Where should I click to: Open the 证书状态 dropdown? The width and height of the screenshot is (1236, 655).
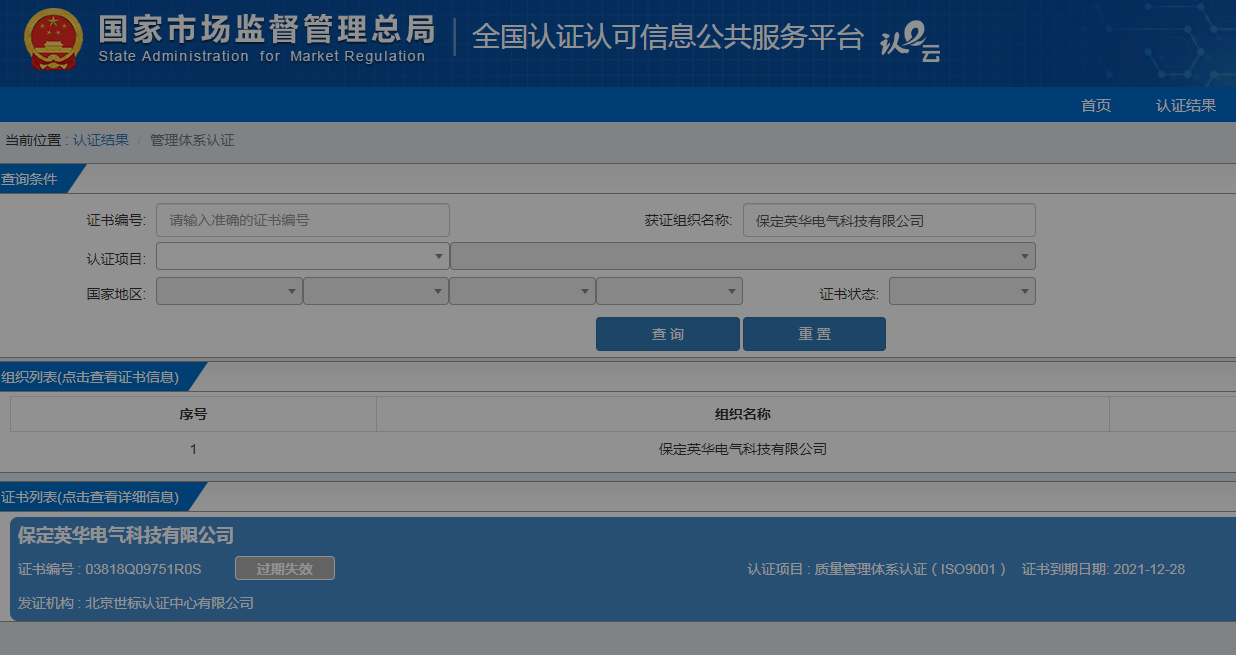tap(962, 291)
